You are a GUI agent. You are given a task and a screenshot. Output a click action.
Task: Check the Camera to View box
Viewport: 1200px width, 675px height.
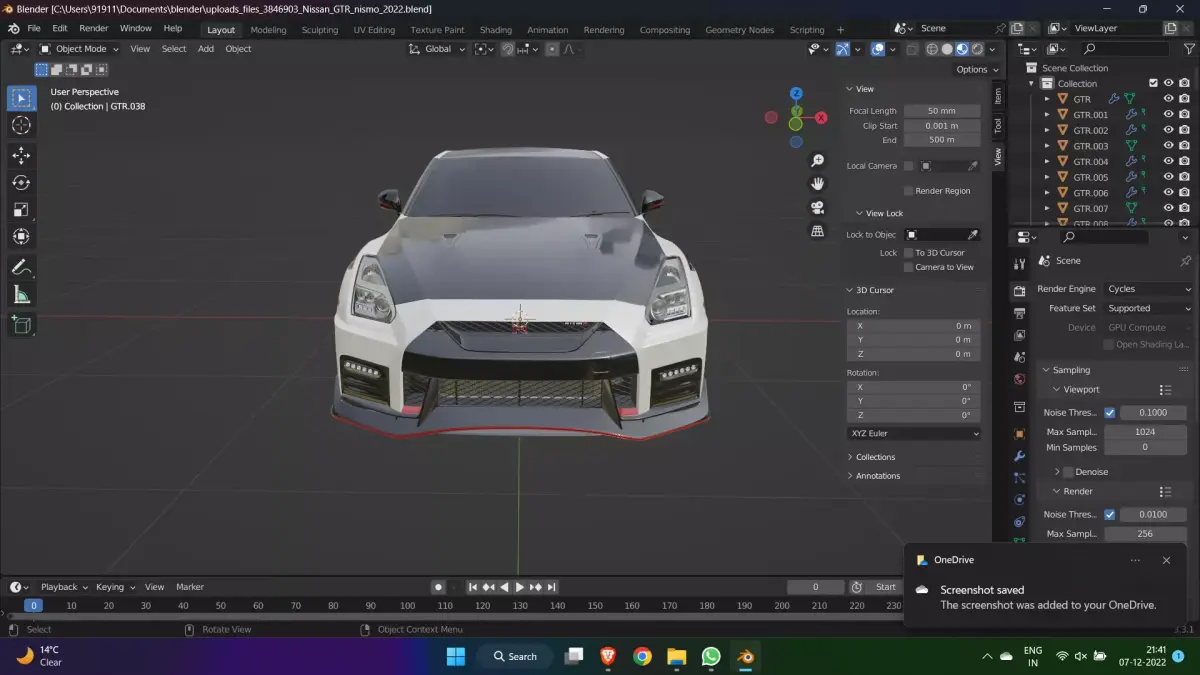[908, 267]
